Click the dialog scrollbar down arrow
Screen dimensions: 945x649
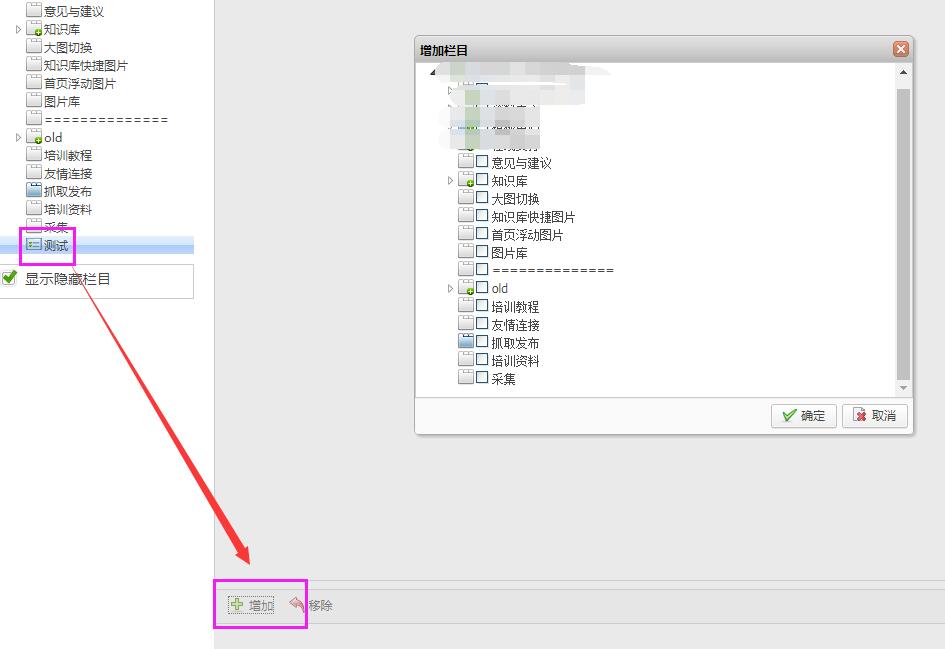(x=903, y=388)
